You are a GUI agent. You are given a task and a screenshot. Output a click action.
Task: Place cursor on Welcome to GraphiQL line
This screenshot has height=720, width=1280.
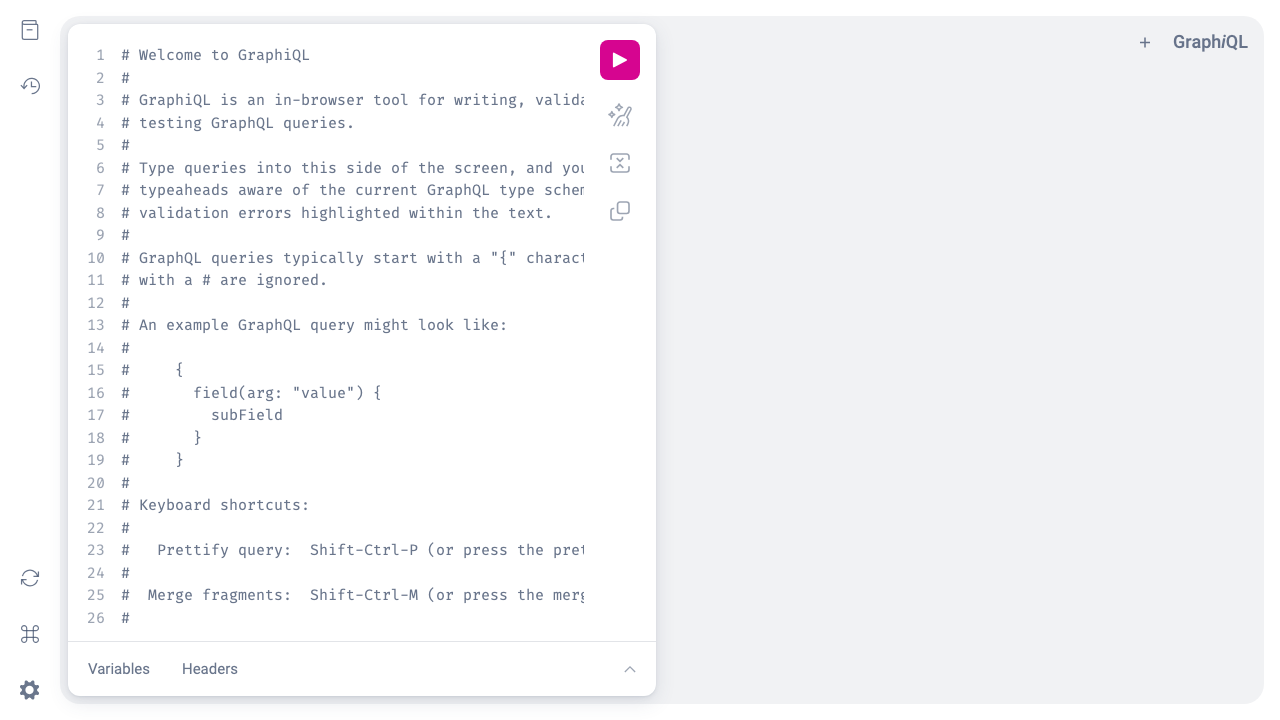(215, 55)
